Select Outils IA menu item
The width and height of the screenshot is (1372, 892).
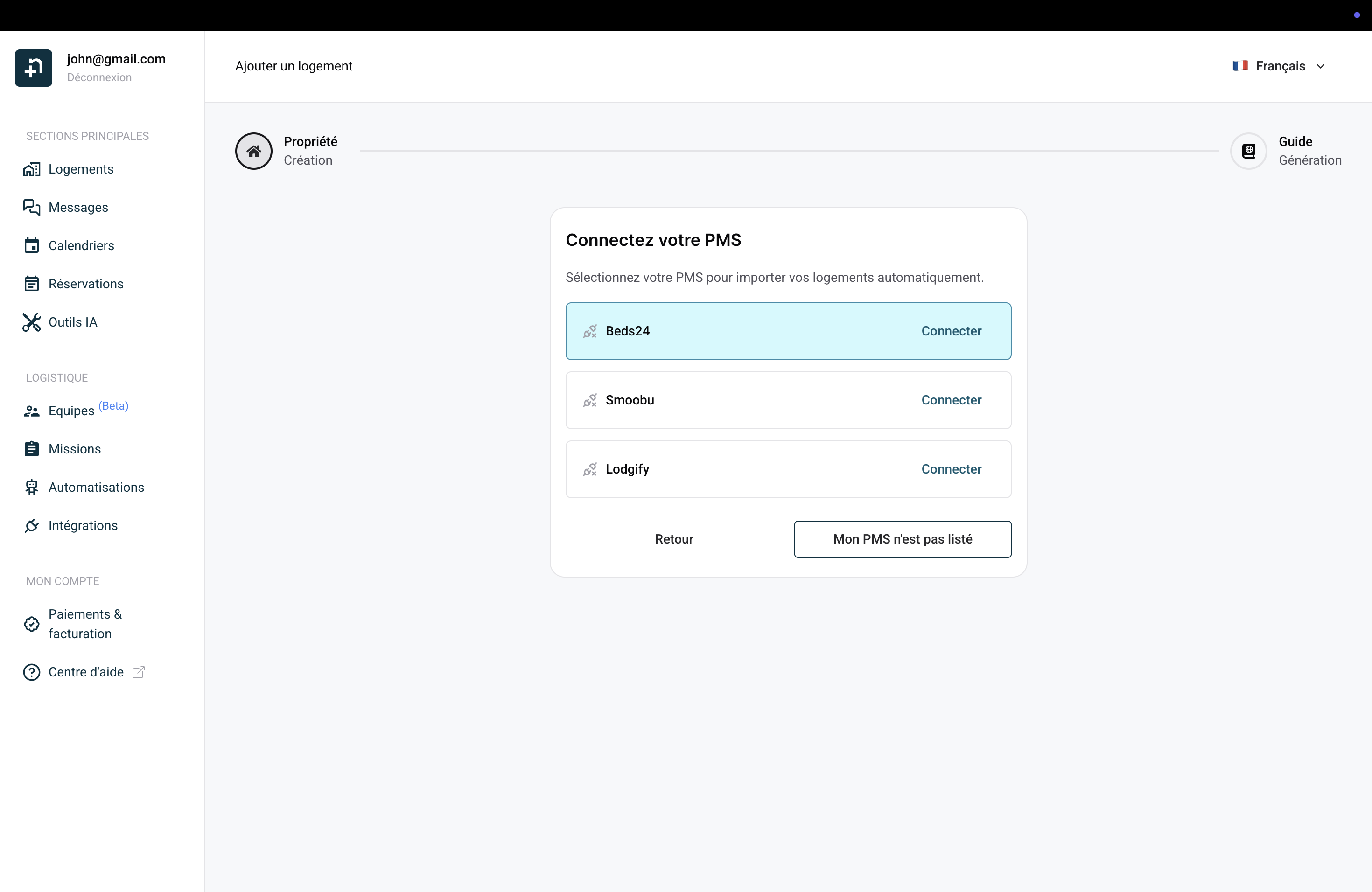[73, 322]
